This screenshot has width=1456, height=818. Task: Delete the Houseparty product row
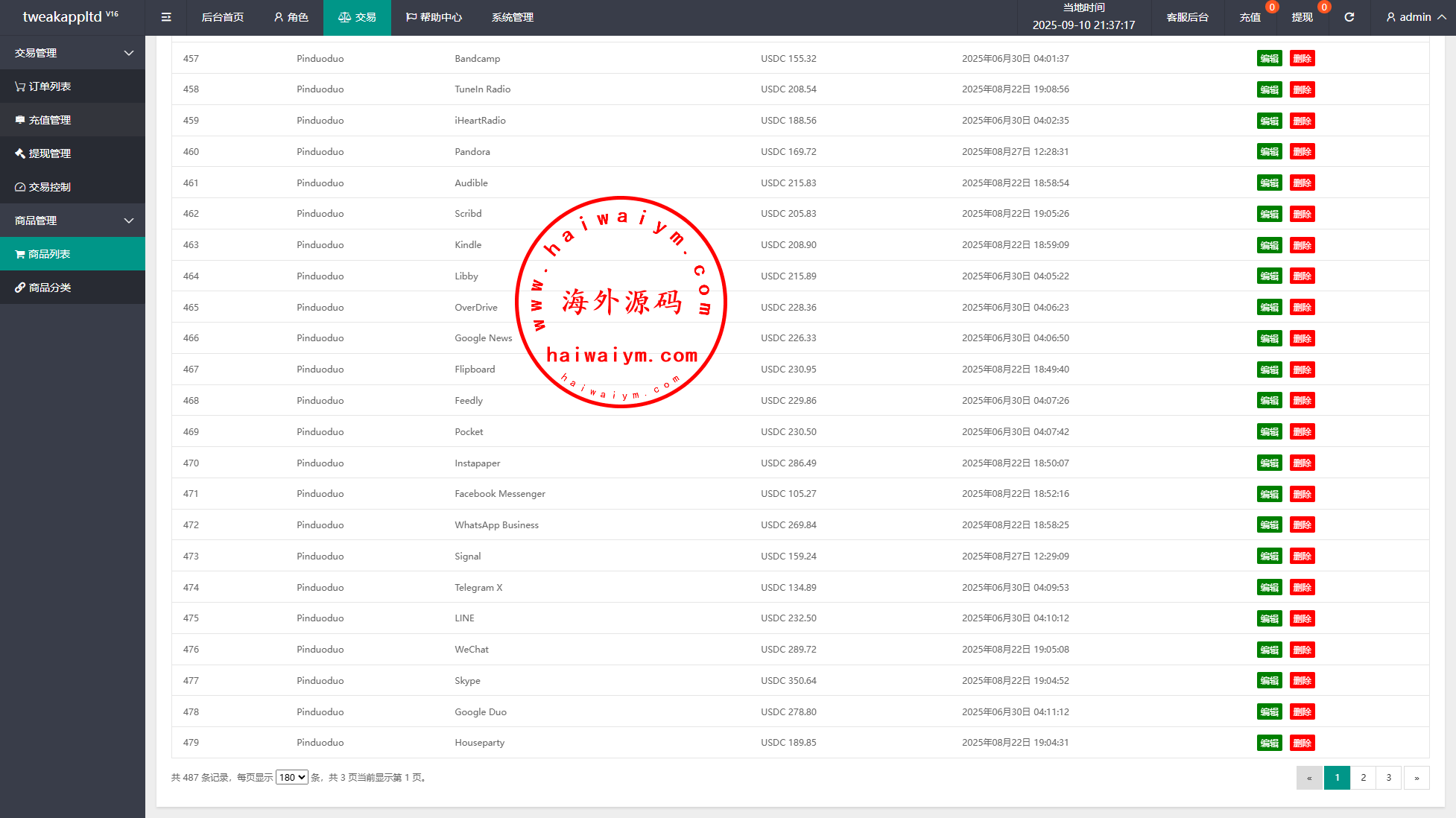click(1302, 743)
